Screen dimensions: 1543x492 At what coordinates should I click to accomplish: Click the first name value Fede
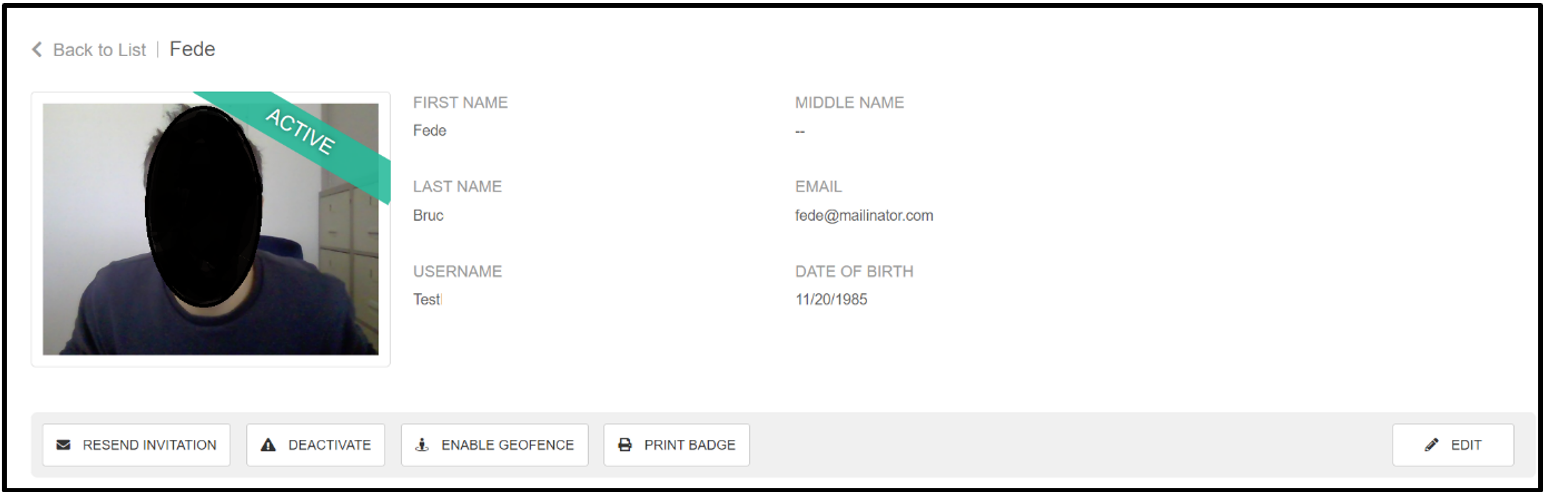(430, 131)
